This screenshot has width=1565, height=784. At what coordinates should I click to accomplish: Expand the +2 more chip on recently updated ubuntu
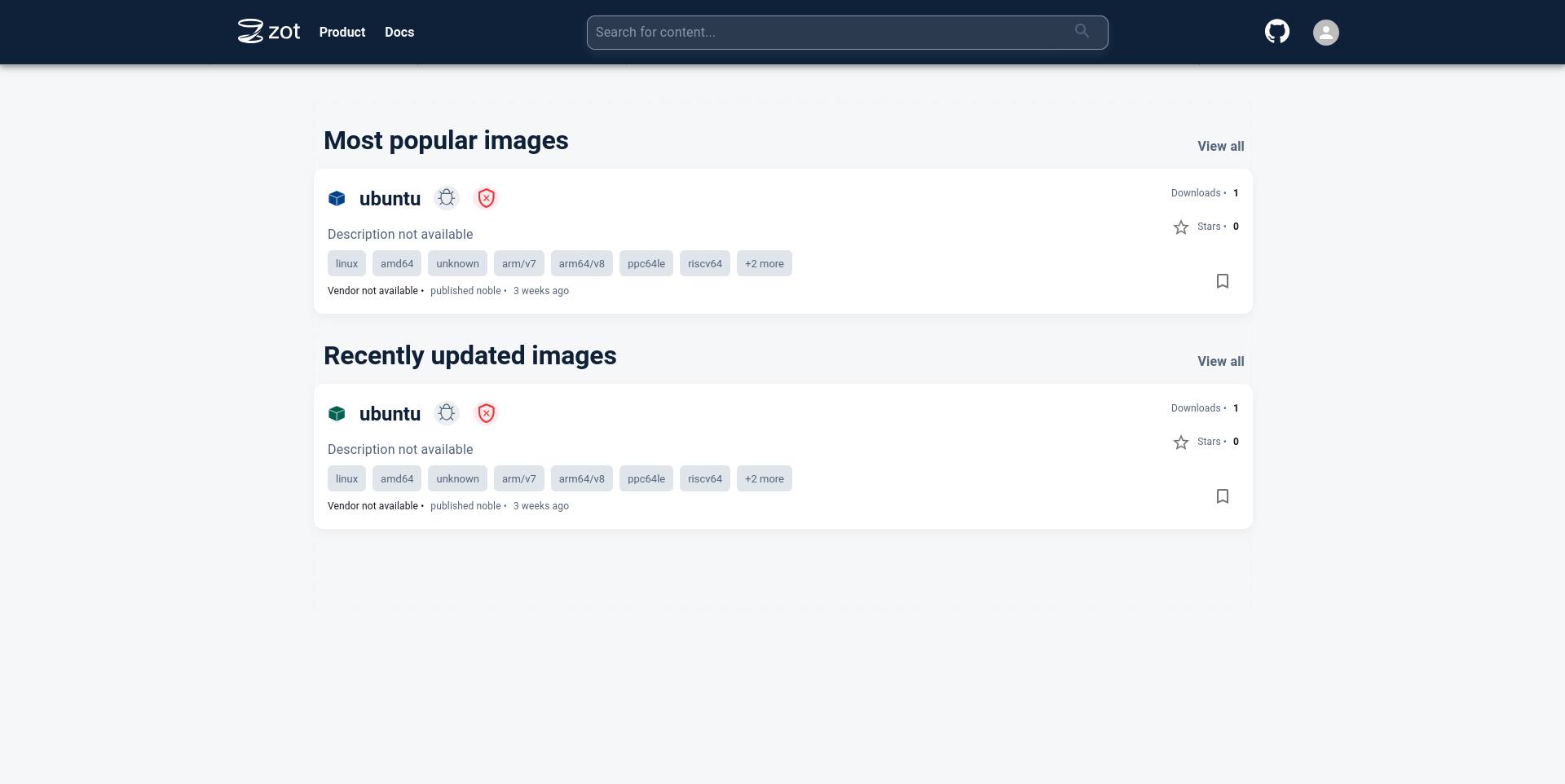(764, 478)
